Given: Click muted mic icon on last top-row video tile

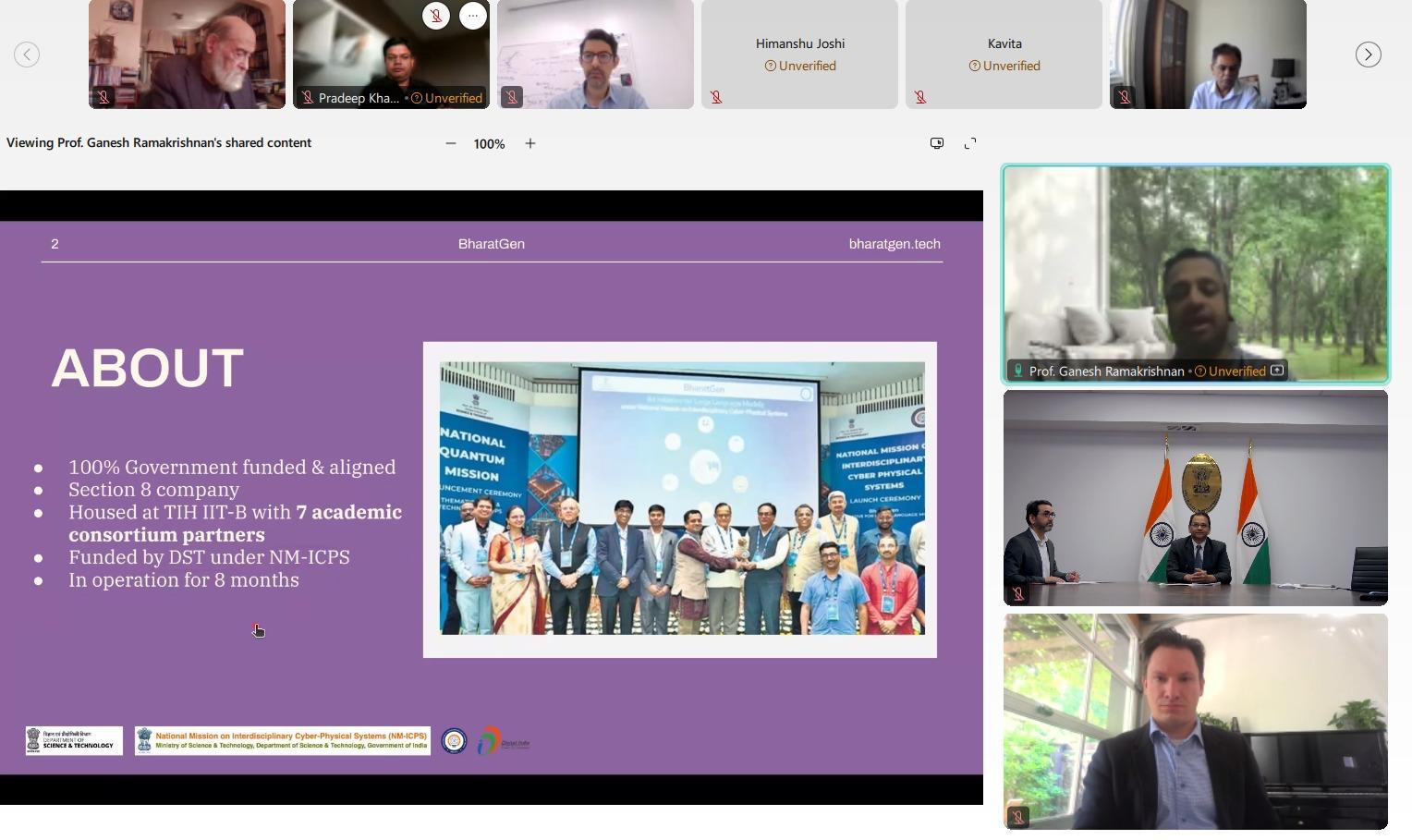Looking at the screenshot, I should [1125, 97].
